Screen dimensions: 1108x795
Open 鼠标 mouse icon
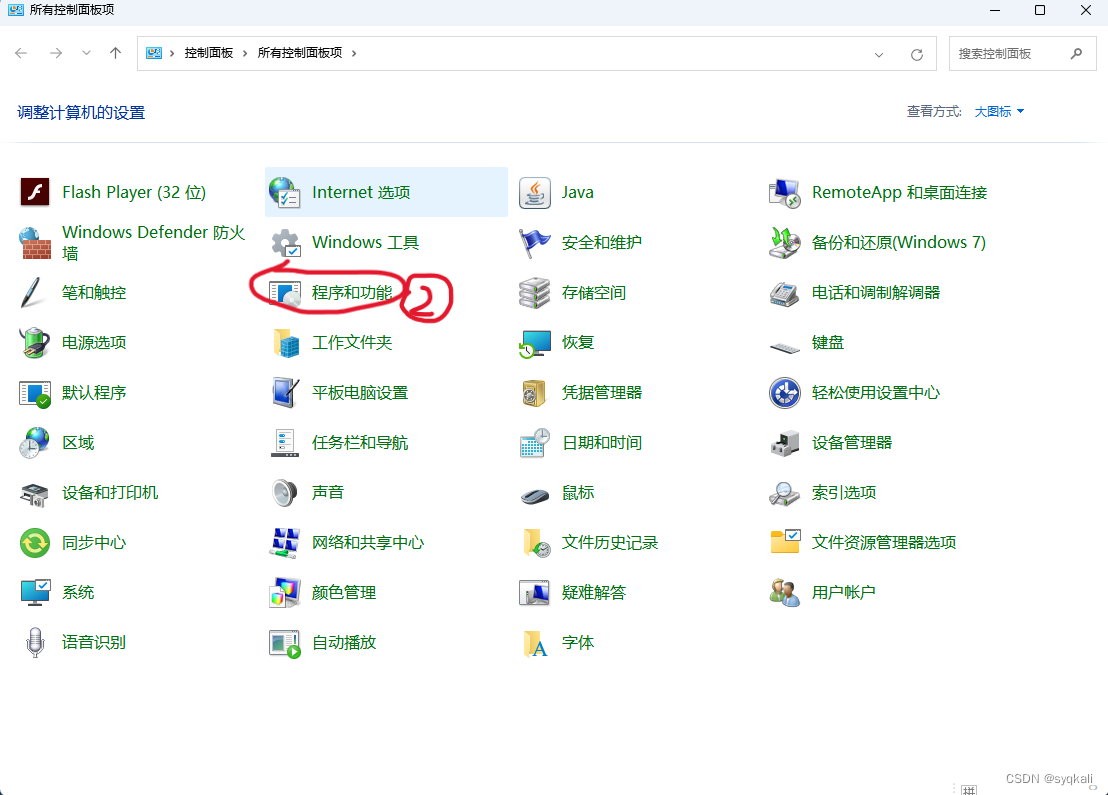(535, 496)
